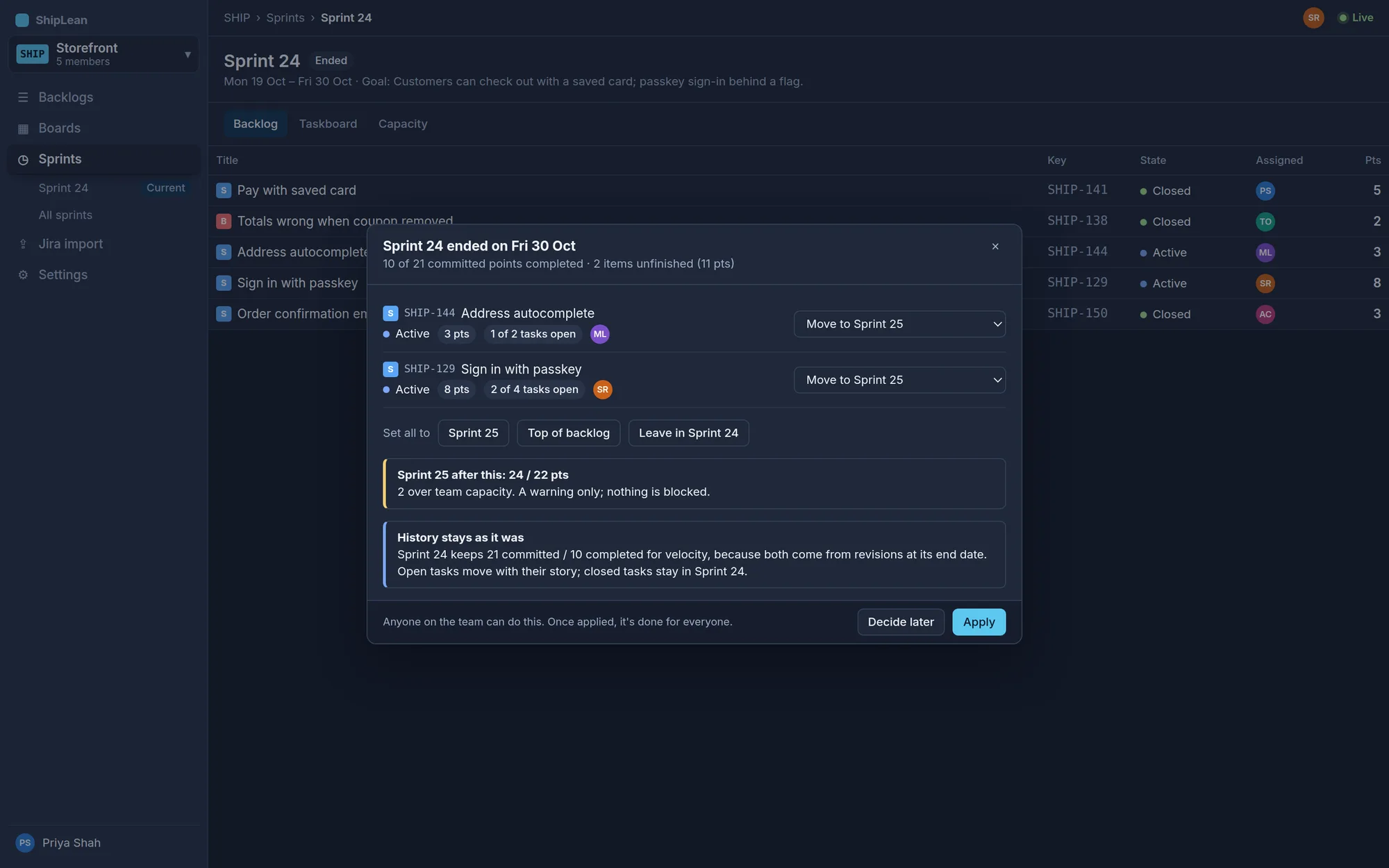Close the Sprint 24 ended dialog
The height and width of the screenshot is (868, 1389).
point(995,247)
